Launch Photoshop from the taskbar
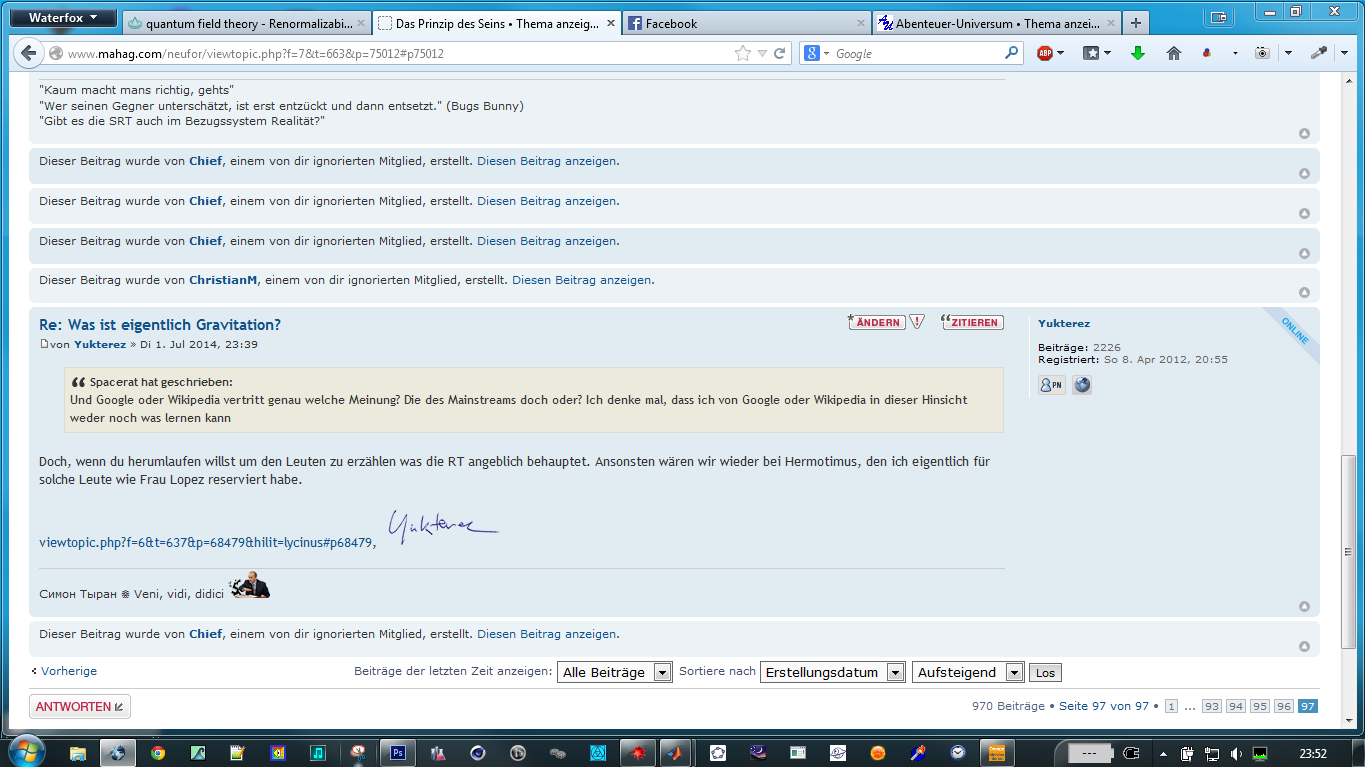 397,752
